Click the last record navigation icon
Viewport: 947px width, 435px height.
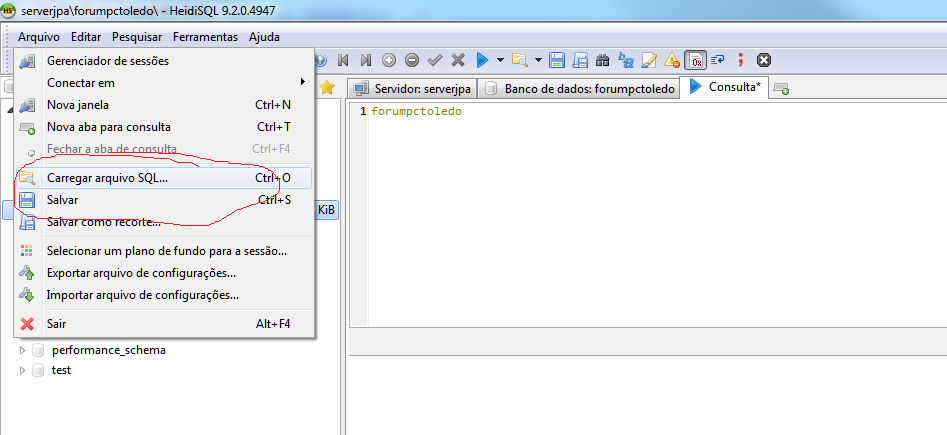click(365, 60)
